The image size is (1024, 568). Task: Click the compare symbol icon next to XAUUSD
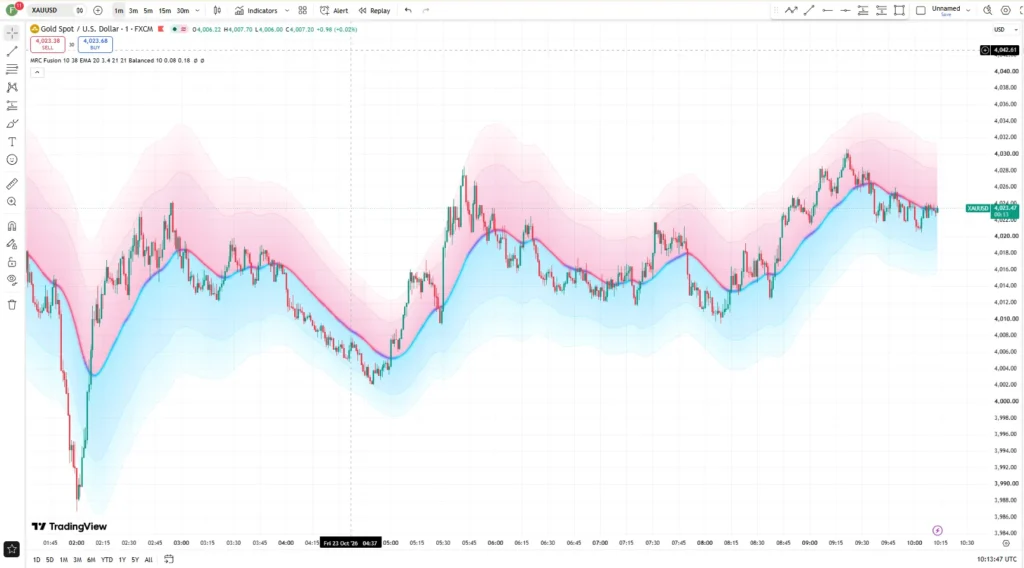tap(80, 10)
